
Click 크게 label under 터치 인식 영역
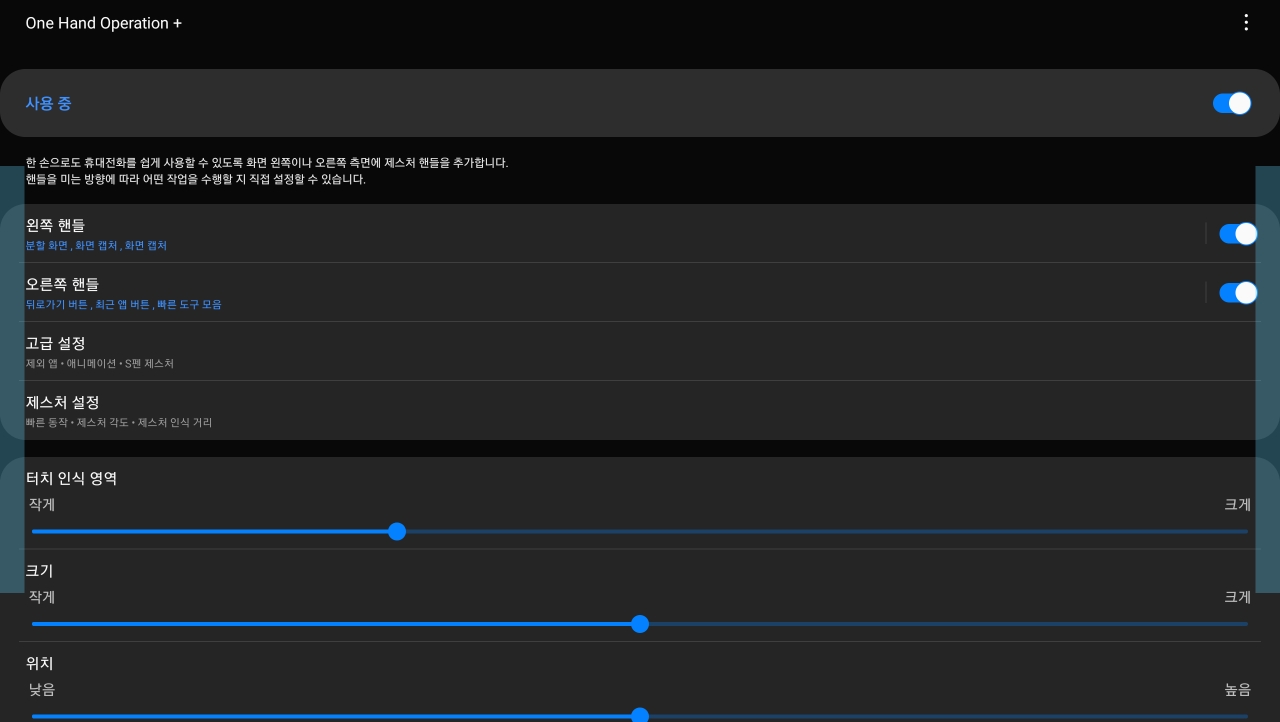tap(1238, 505)
